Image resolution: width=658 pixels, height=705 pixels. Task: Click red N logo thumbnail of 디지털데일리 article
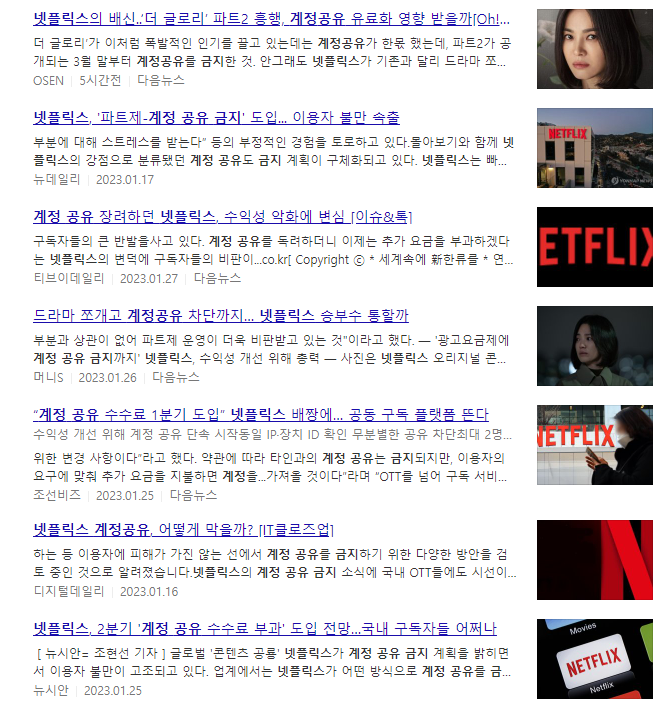(x=595, y=560)
